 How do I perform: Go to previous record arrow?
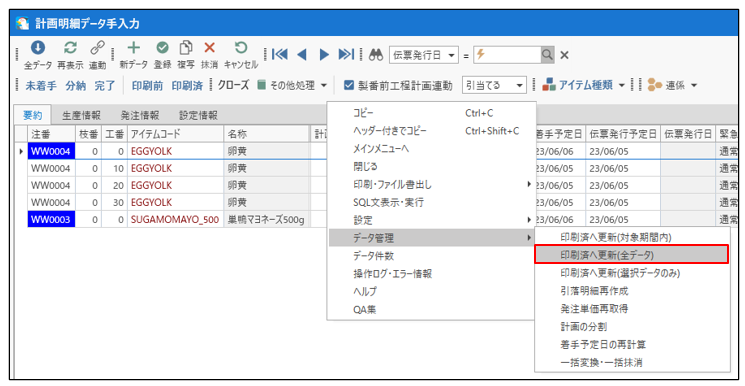(302, 55)
